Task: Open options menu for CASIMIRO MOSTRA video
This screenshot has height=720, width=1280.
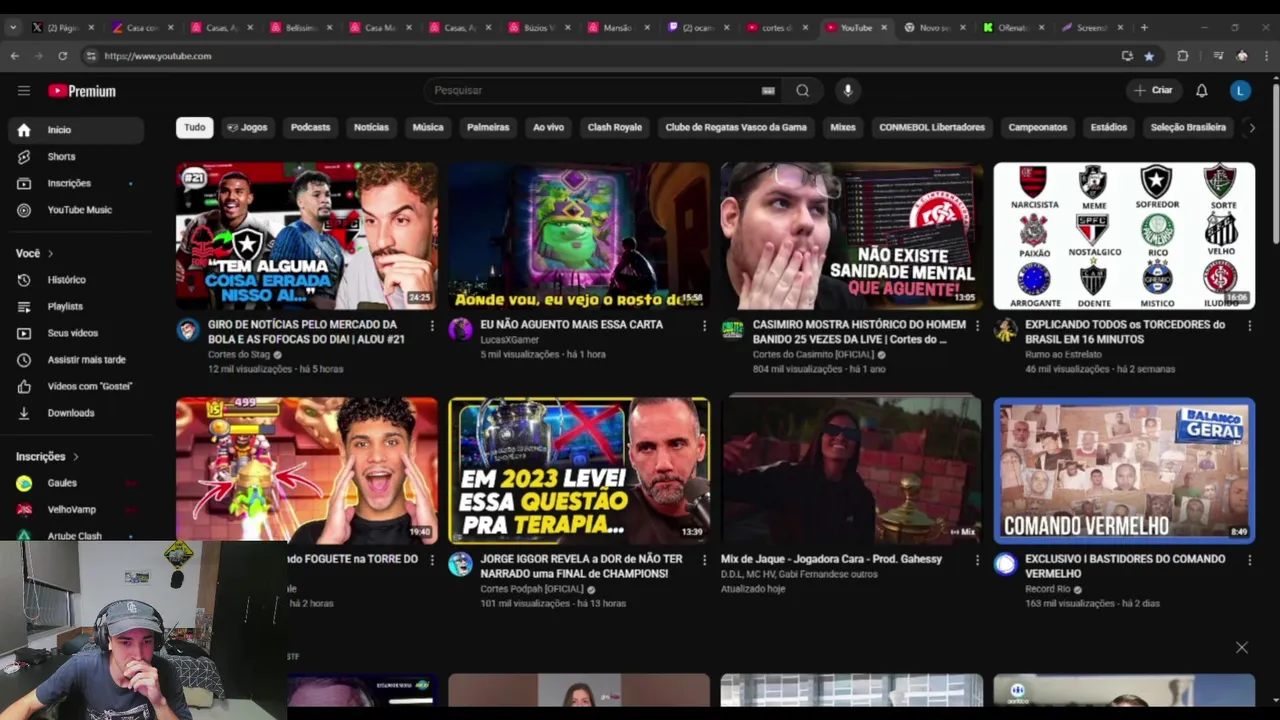Action: click(977, 326)
